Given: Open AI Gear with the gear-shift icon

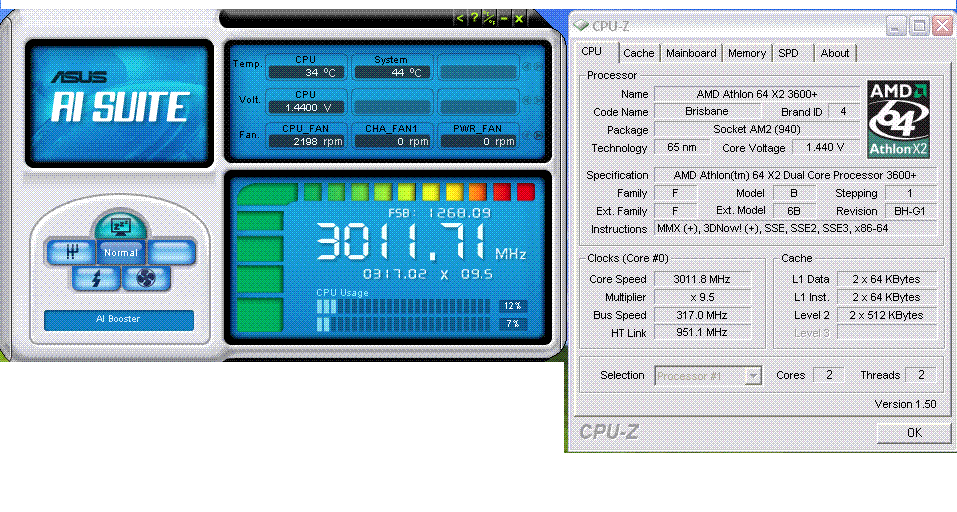Looking at the screenshot, I should [x=71, y=252].
